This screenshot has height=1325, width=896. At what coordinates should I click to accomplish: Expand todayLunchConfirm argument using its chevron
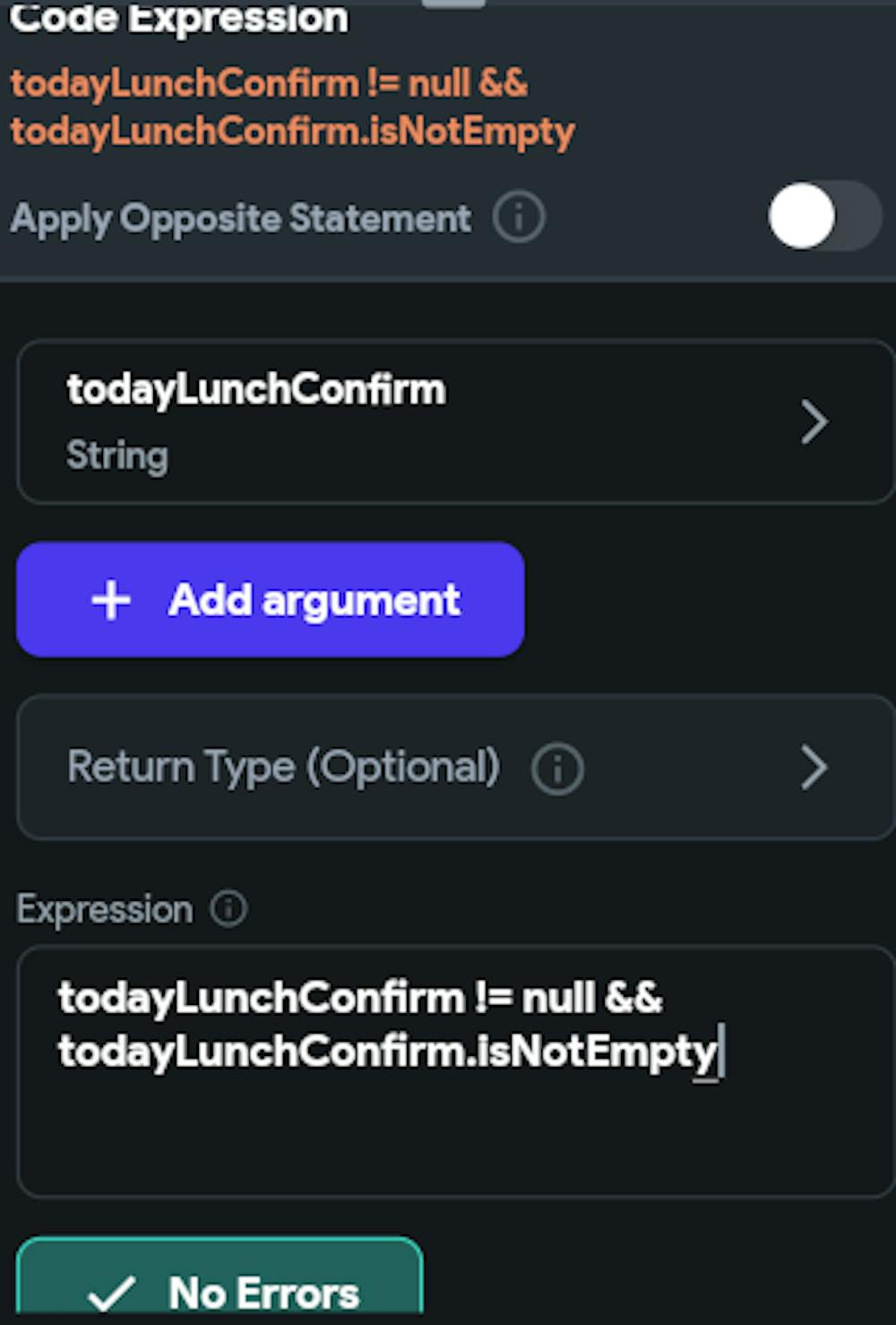click(x=814, y=422)
